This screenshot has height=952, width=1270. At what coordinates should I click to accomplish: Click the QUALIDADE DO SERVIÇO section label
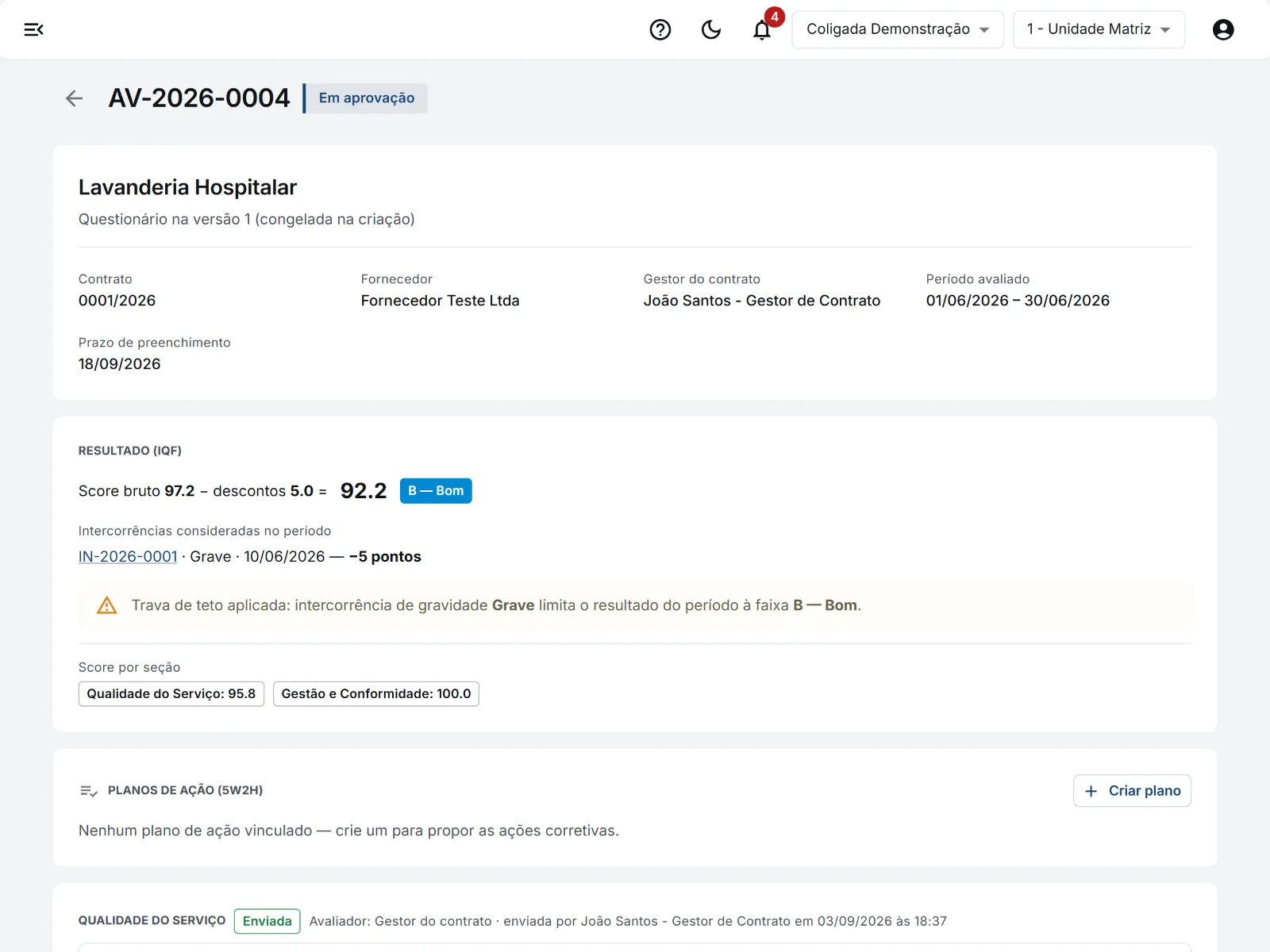tap(152, 920)
